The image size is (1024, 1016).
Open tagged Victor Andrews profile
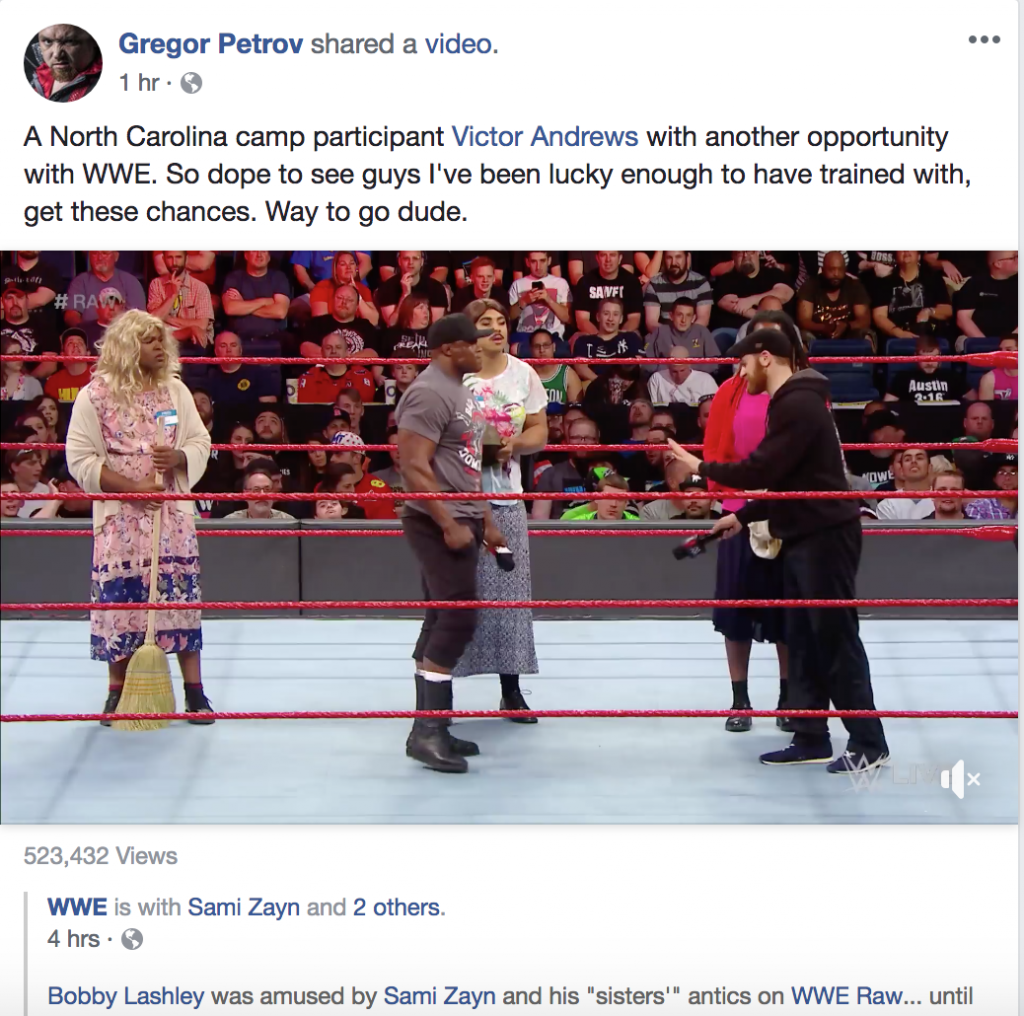(x=545, y=136)
